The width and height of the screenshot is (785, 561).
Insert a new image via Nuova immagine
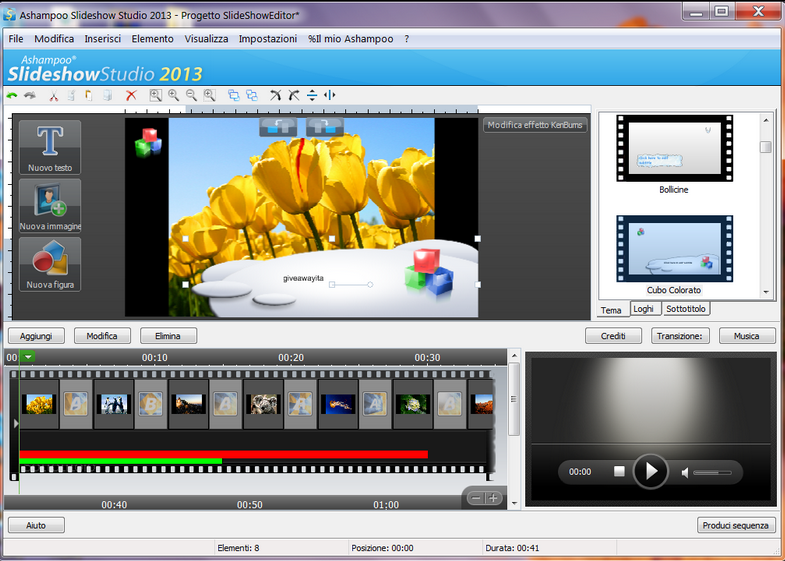[x=50, y=206]
